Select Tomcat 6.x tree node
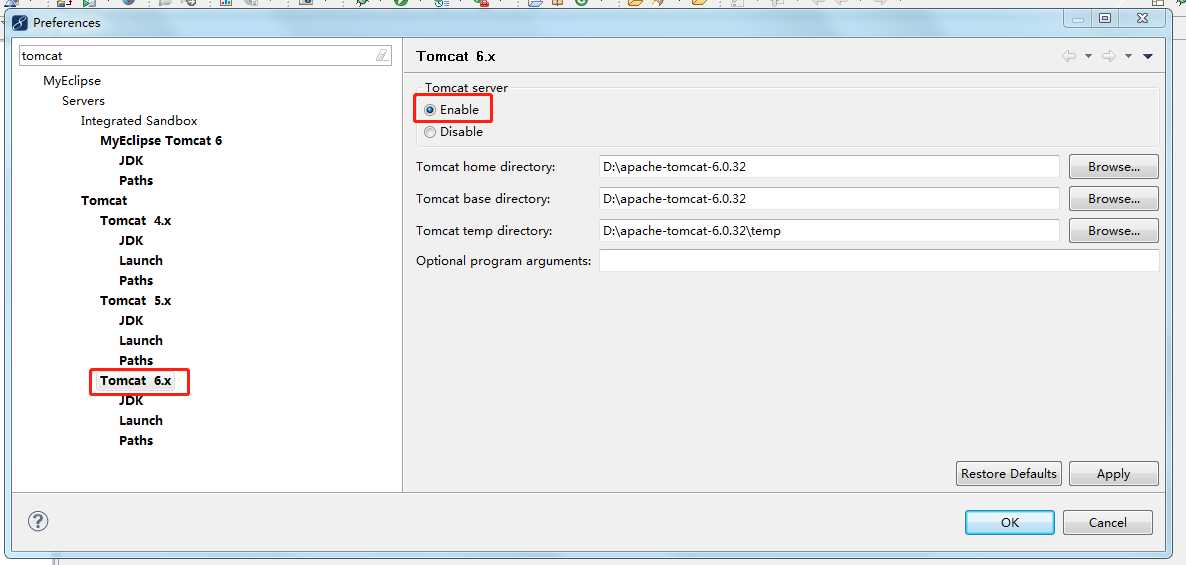The height and width of the screenshot is (565, 1186). (135, 380)
